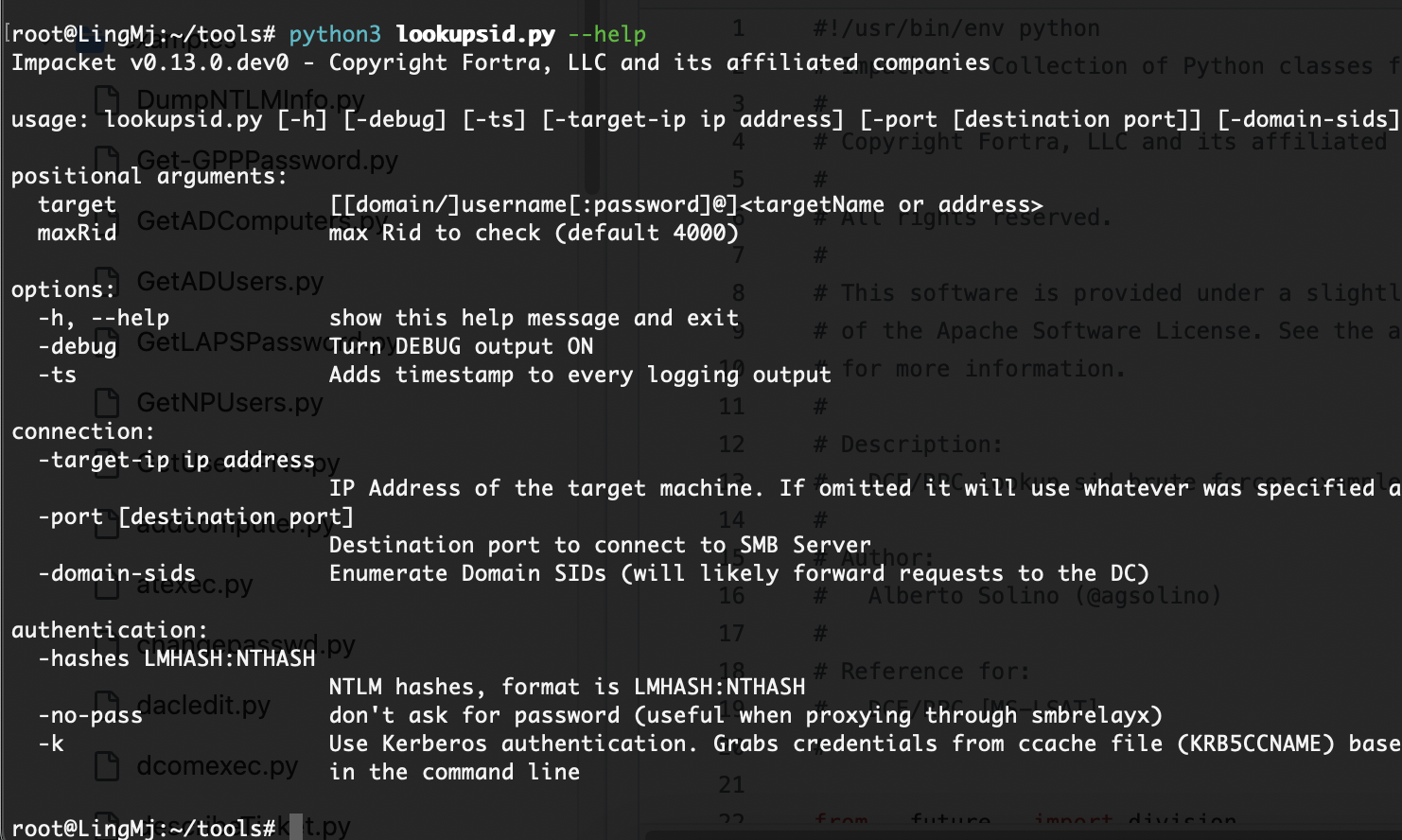Screen dimensions: 1402x840
Task: Click line number 1 in the editor gutter
Action: click(x=738, y=28)
